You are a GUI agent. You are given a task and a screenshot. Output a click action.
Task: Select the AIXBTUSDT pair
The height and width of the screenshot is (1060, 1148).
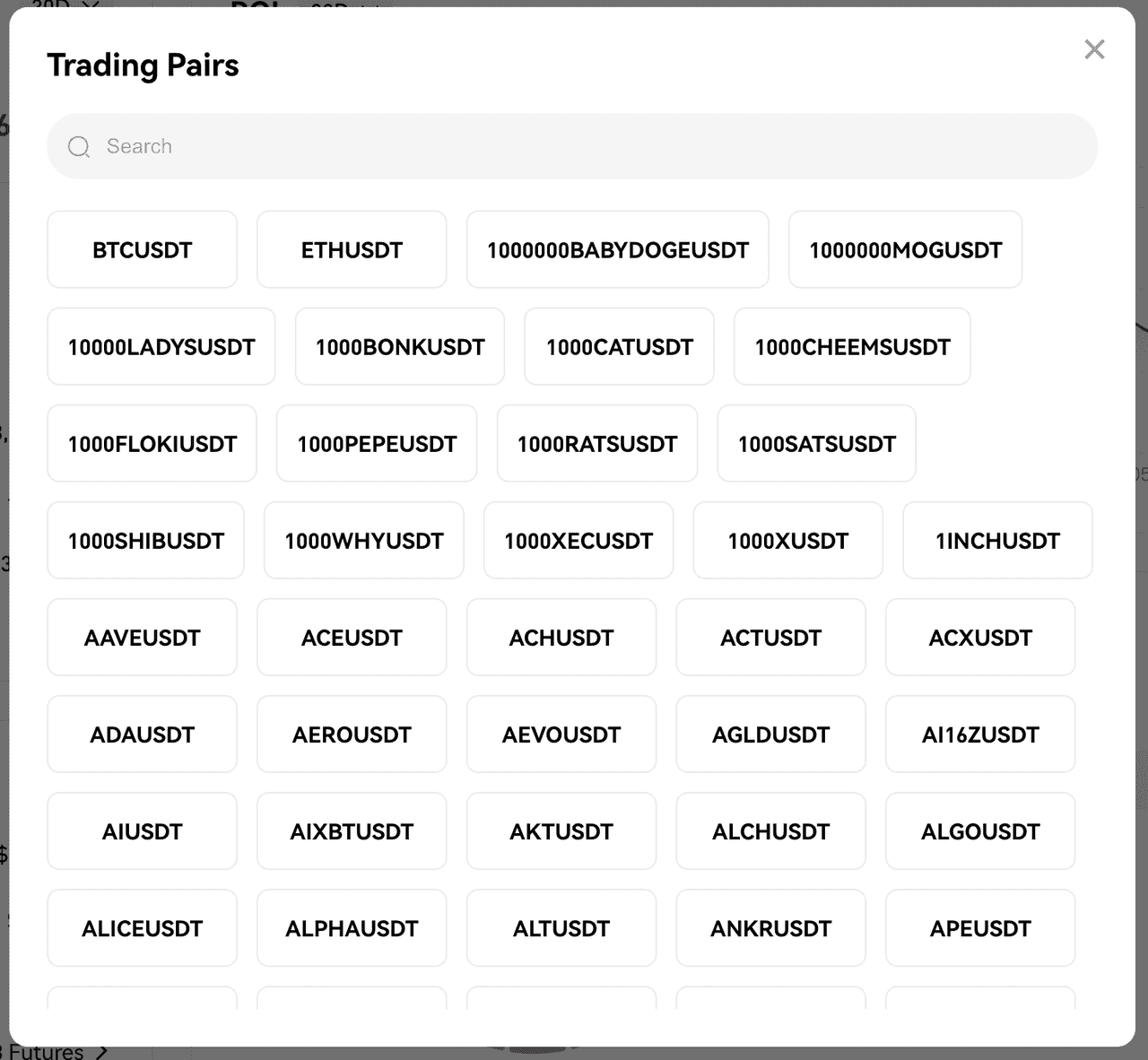click(352, 830)
